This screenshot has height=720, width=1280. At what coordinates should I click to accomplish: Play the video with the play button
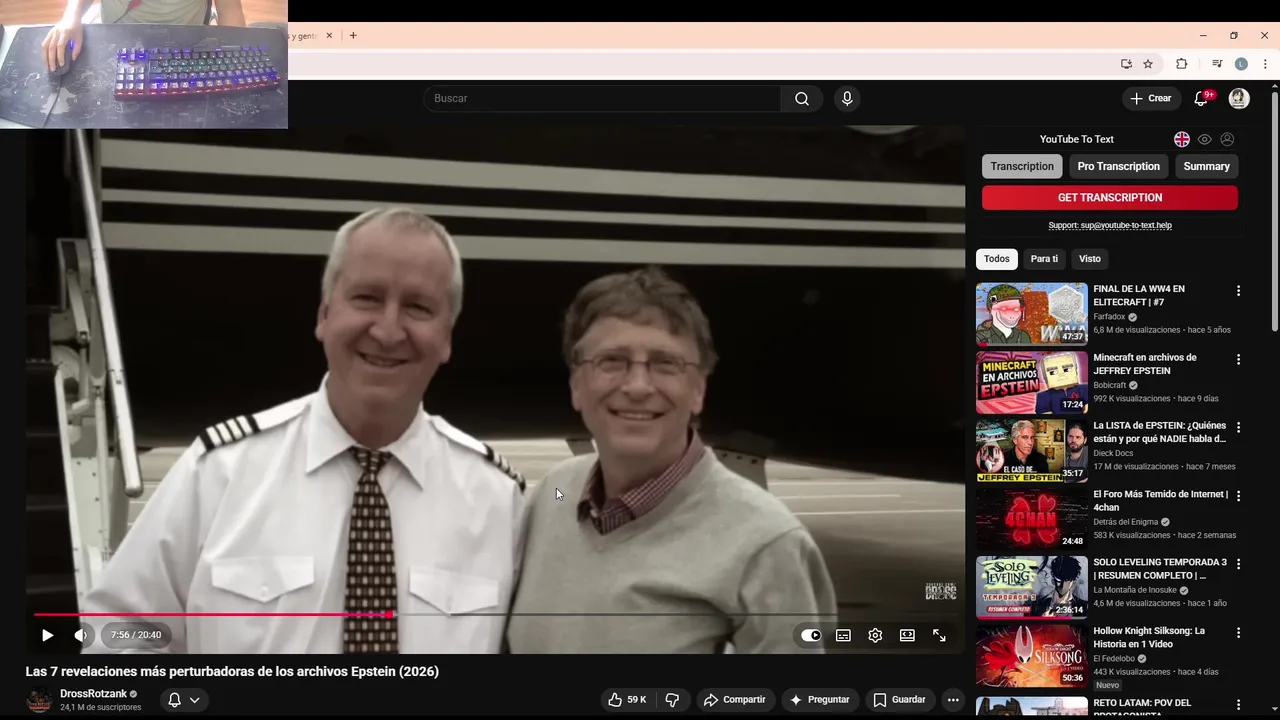[x=47, y=635]
